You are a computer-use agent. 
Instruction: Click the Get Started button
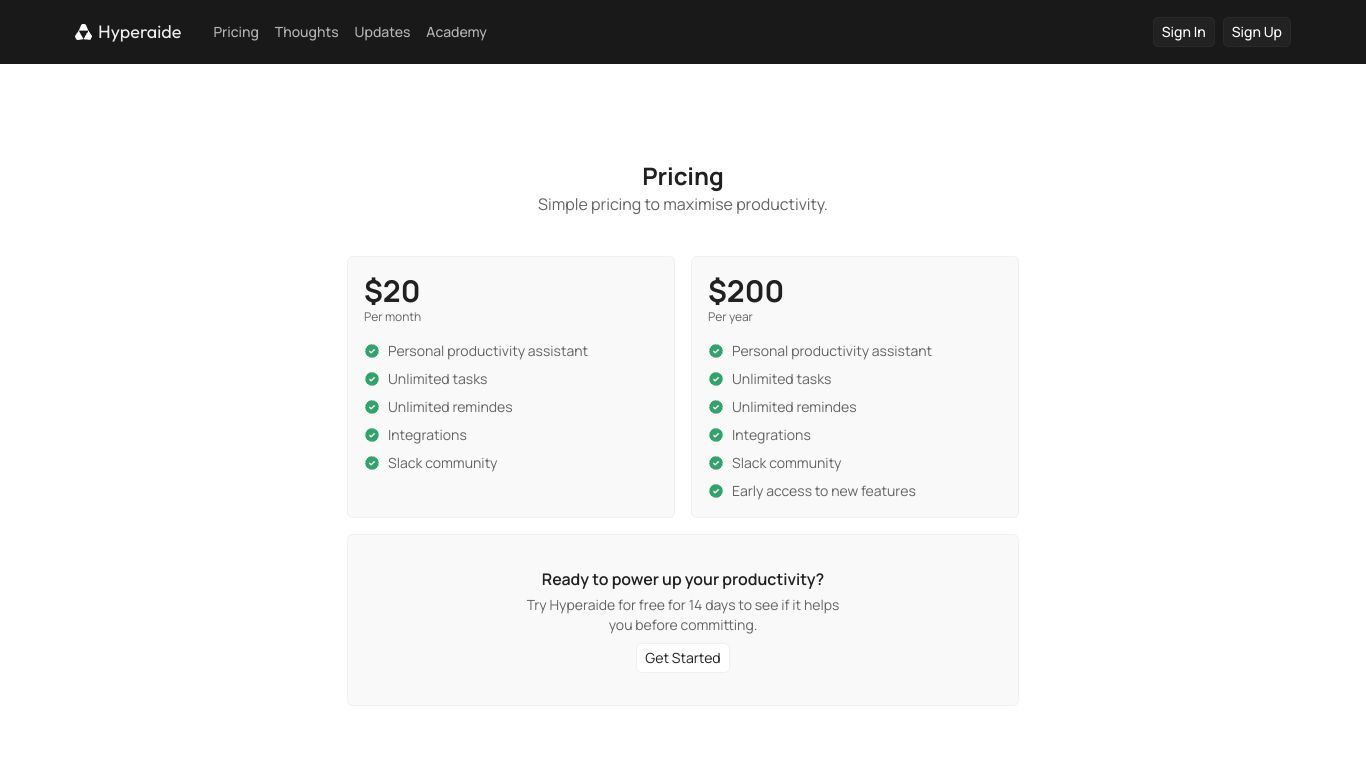pos(683,658)
